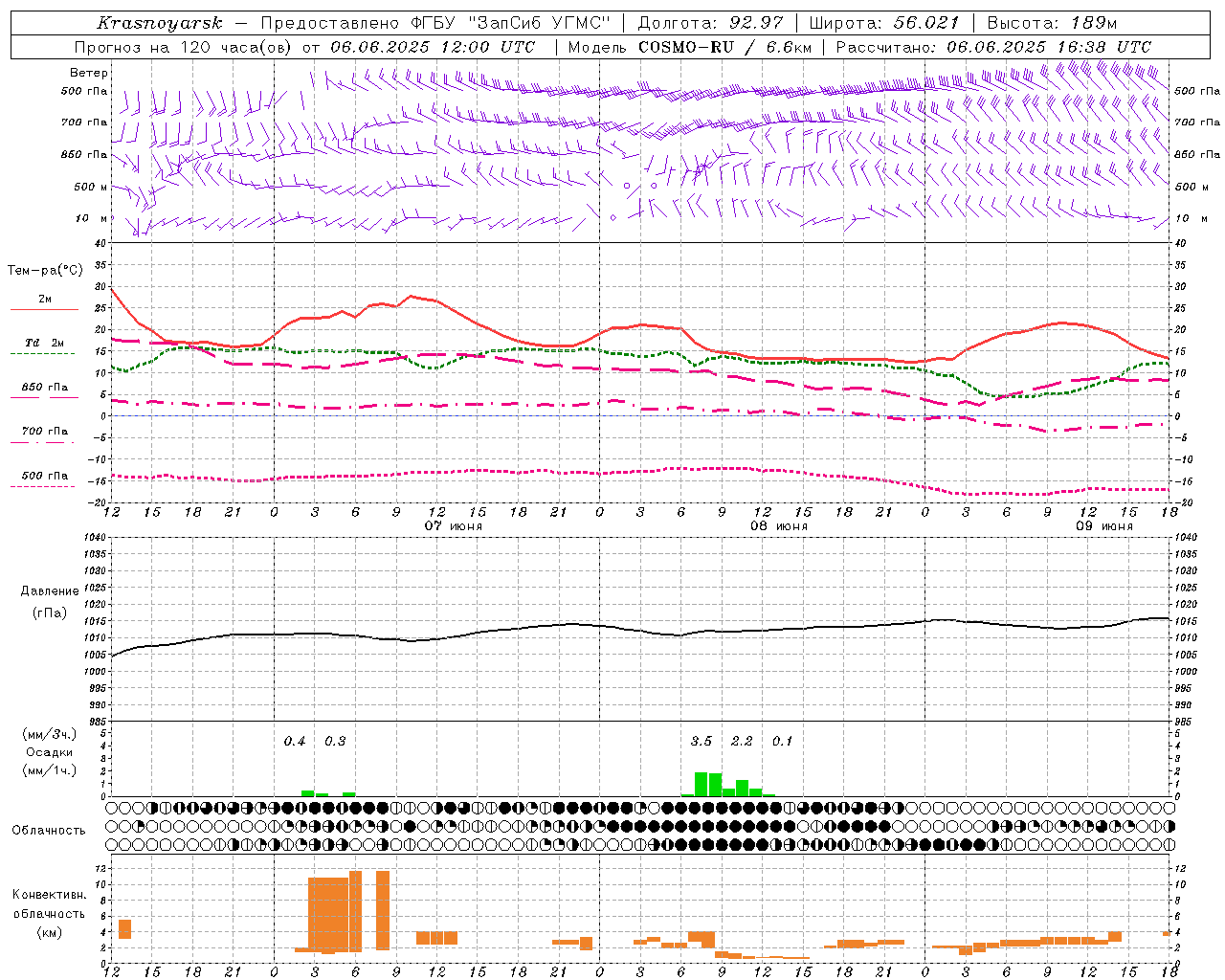Select the '0.4' precipitation amount value
The width and height of the screenshot is (1225, 980).
pos(295,742)
